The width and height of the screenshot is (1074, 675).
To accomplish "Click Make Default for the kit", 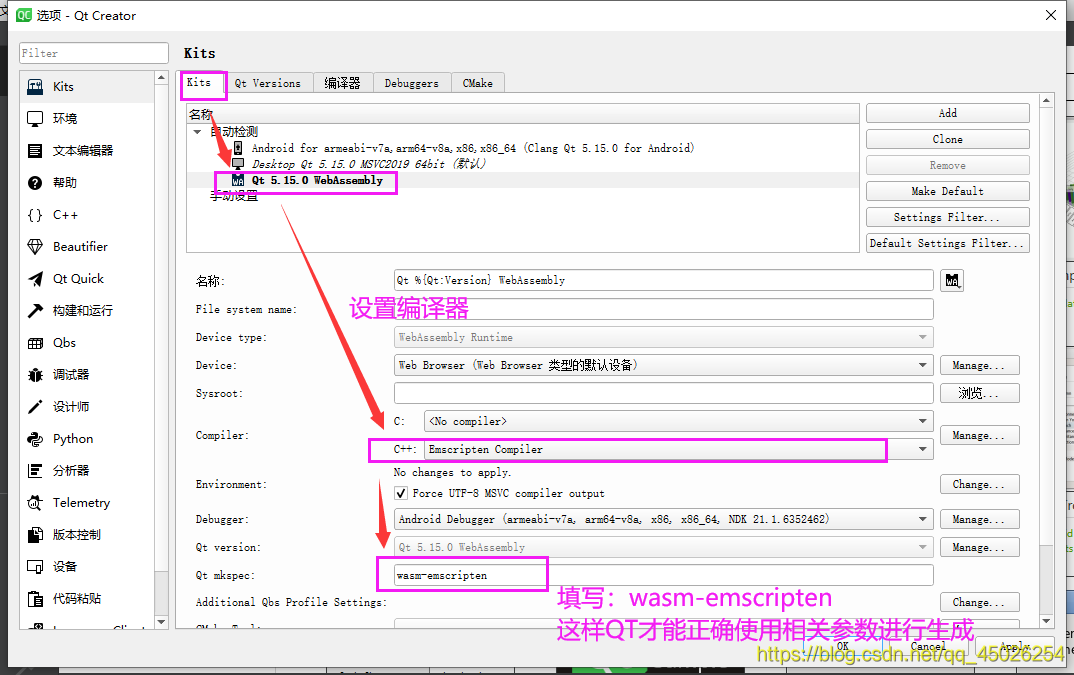I will 946,190.
